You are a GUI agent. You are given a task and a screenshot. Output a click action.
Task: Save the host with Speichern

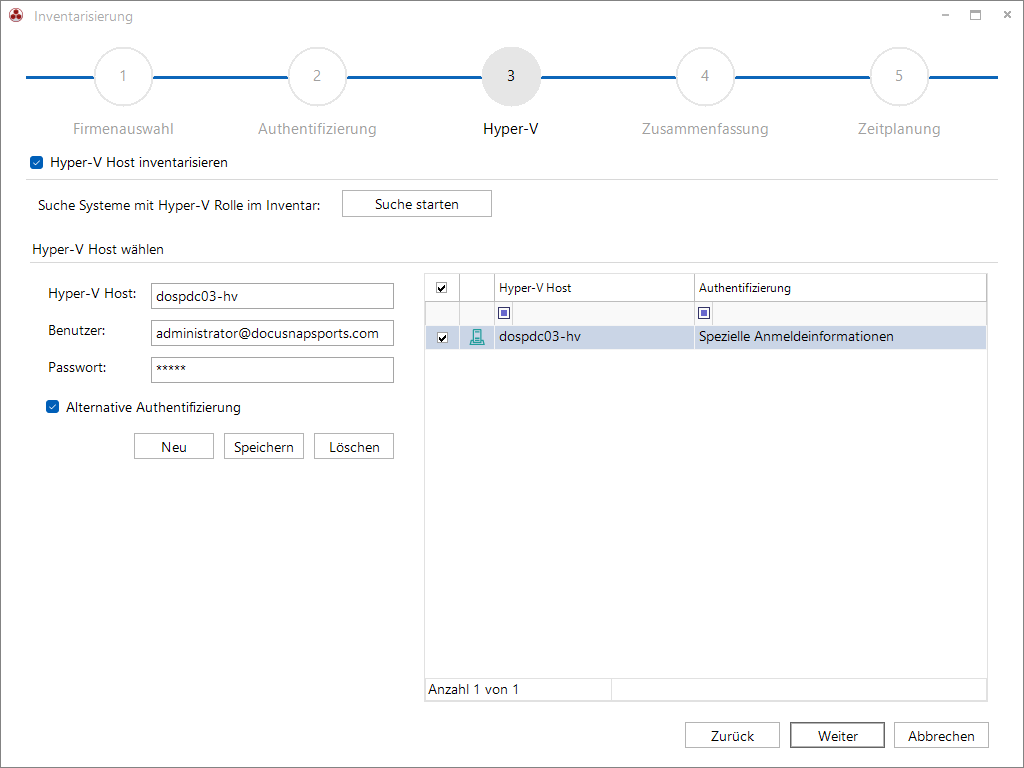click(x=264, y=447)
